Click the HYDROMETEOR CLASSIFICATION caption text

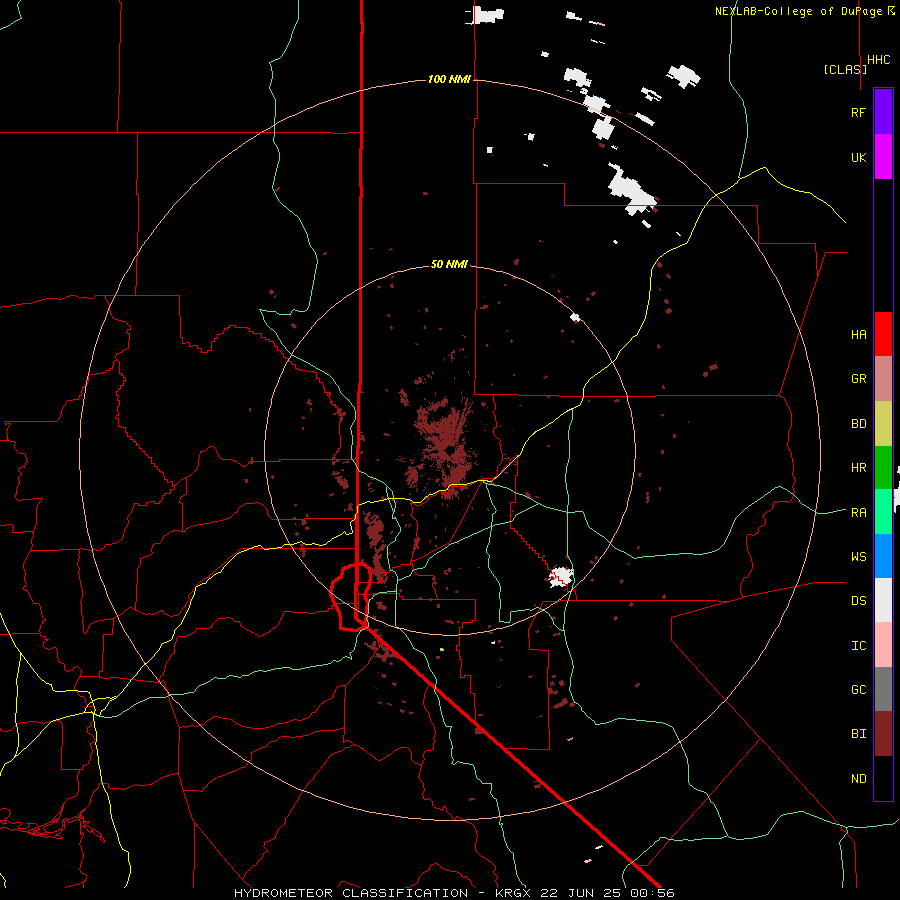tap(351, 893)
